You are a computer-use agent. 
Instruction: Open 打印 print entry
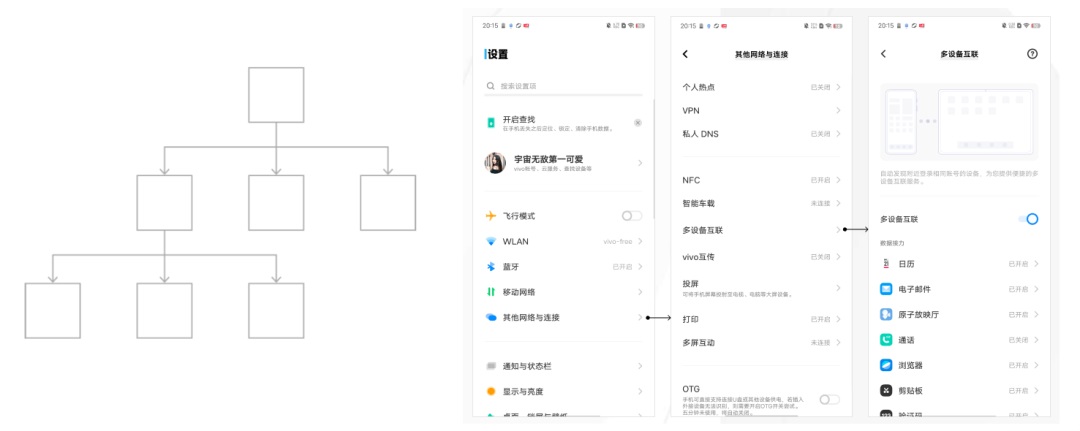[x=761, y=319]
